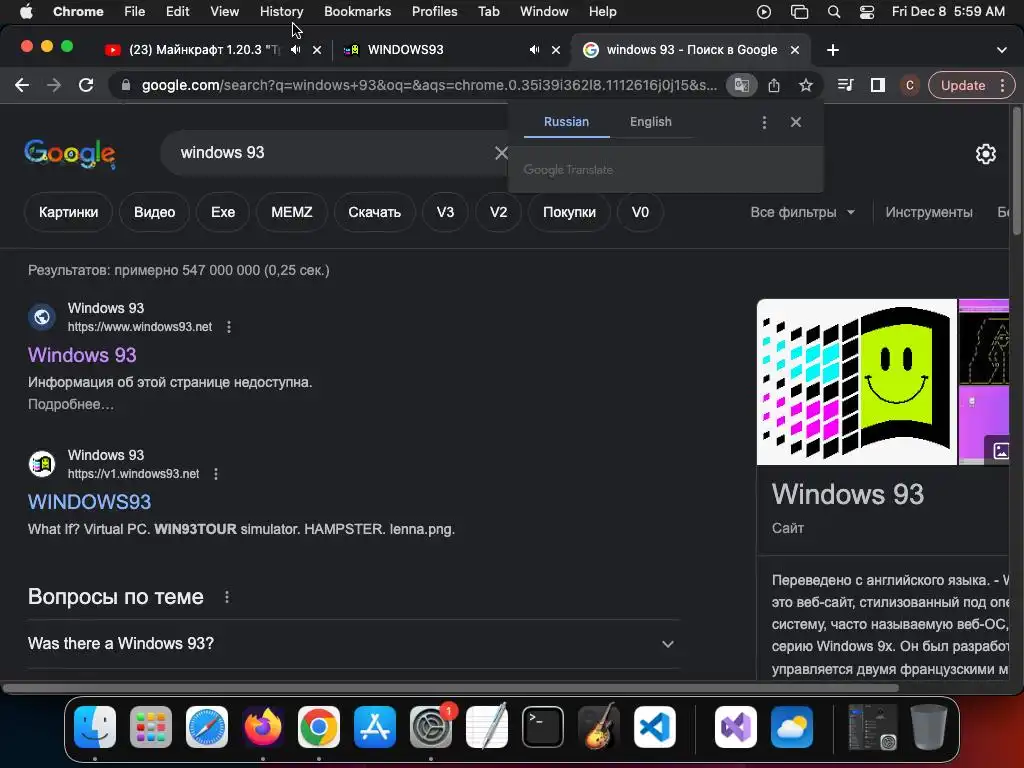Open the Profiles menu
This screenshot has height=768, width=1024.
click(x=434, y=11)
